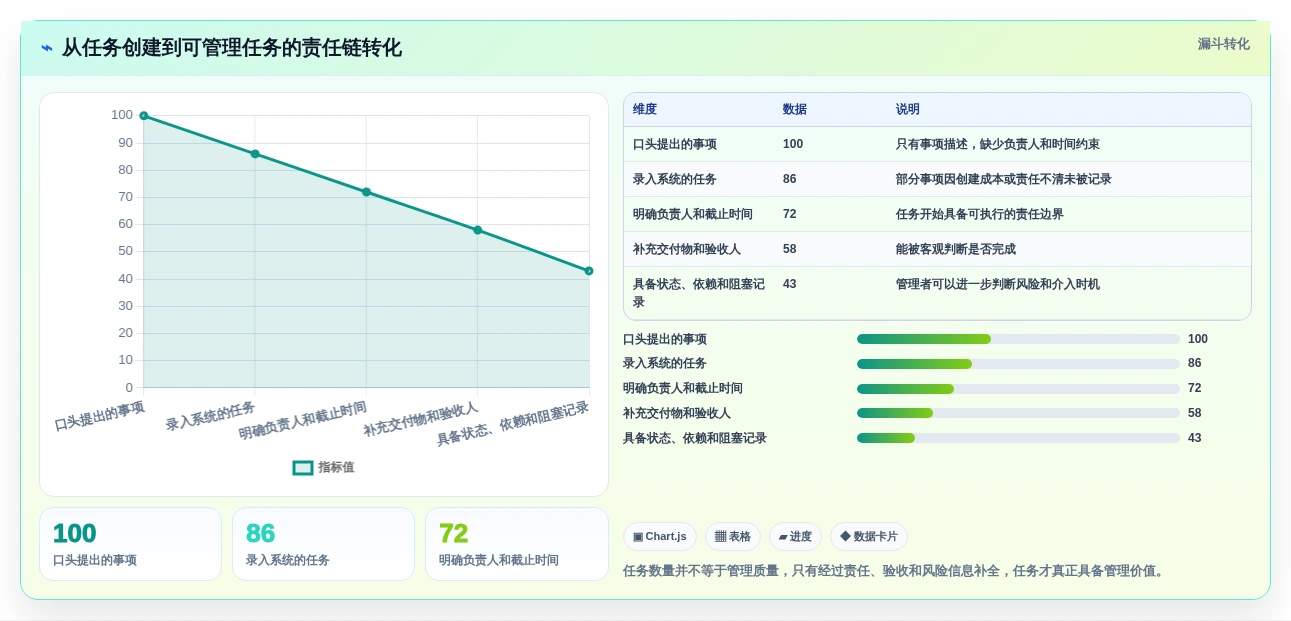The width and height of the screenshot is (1291, 621).
Task: Click description 能被客观判断是否完成
Action: tap(956, 250)
